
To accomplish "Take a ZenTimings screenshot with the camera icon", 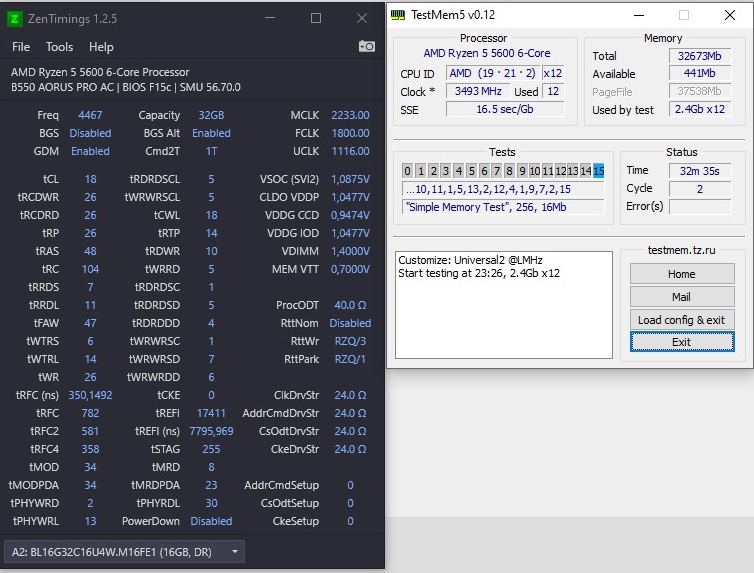I will click(x=366, y=46).
